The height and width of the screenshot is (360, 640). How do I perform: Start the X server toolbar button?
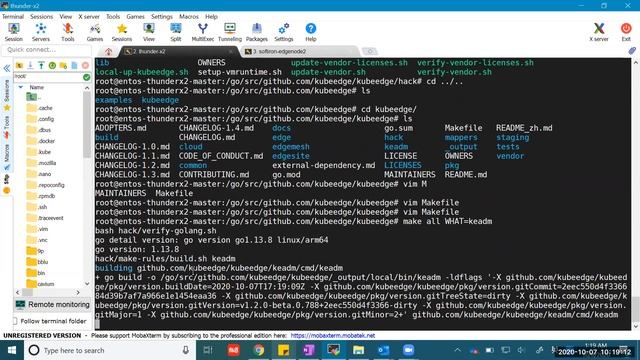click(x=599, y=32)
